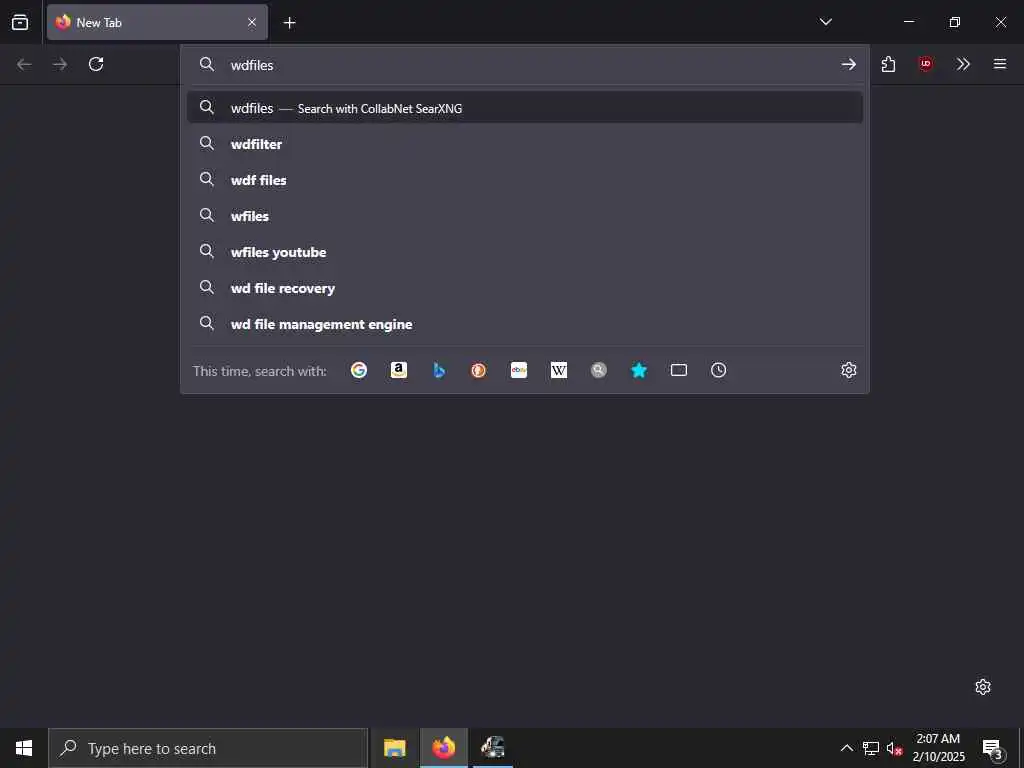This screenshot has width=1024, height=768.
Task: Open File Explorer from the taskbar
Action: tap(394, 748)
